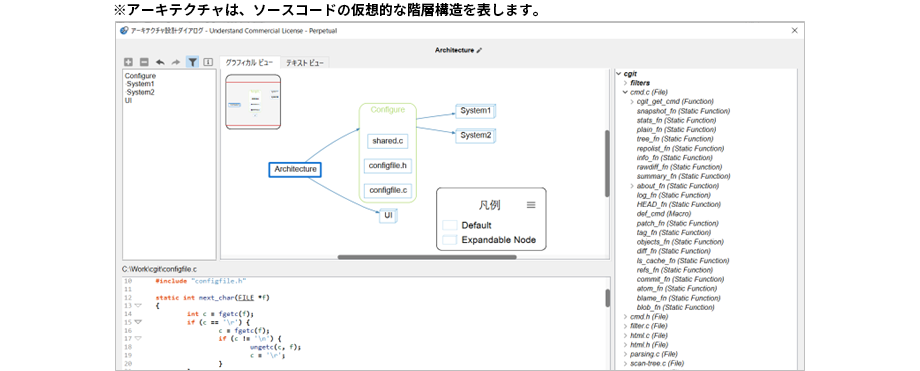Image resolution: width=920 pixels, height=371 pixels.
Task: Select blame_fn (Static Function)
Action: 677,298
